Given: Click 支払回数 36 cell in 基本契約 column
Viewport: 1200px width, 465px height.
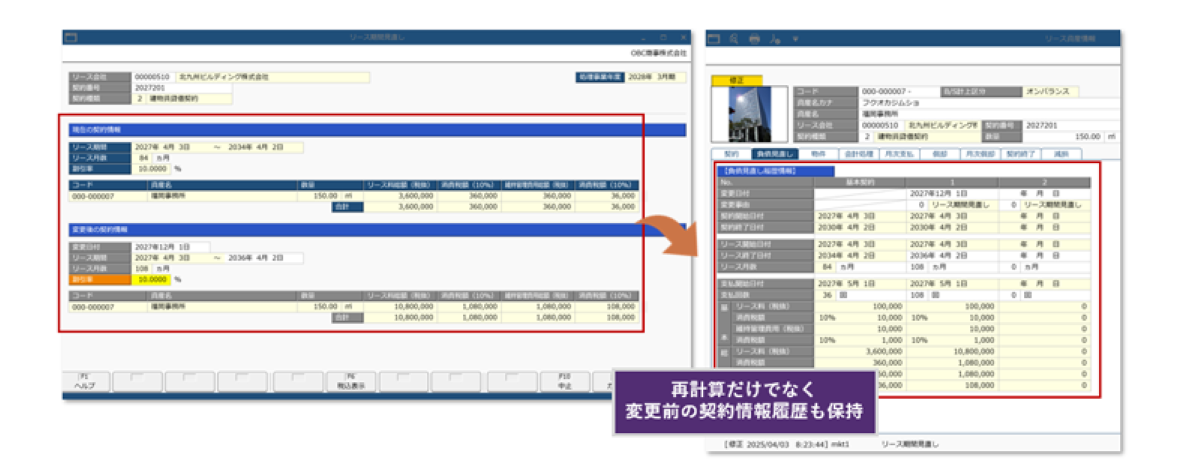Looking at the screenshot, I should (x=827, y=296).
